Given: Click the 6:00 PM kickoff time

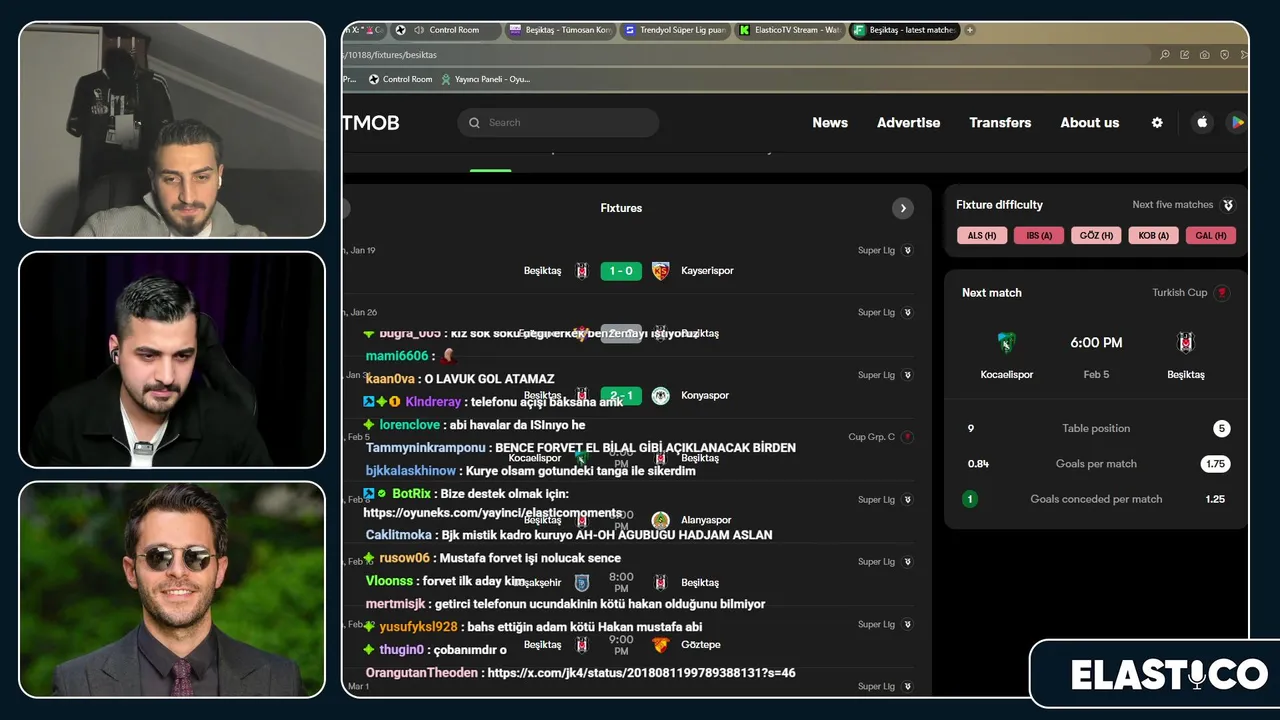Looking at the screenshot, I should click(x=1096, y=343).
